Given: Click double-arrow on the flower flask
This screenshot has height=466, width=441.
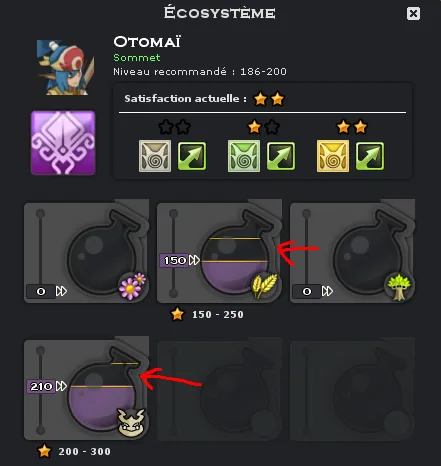Looking at the screenshot, I should (x=61, y=291).
